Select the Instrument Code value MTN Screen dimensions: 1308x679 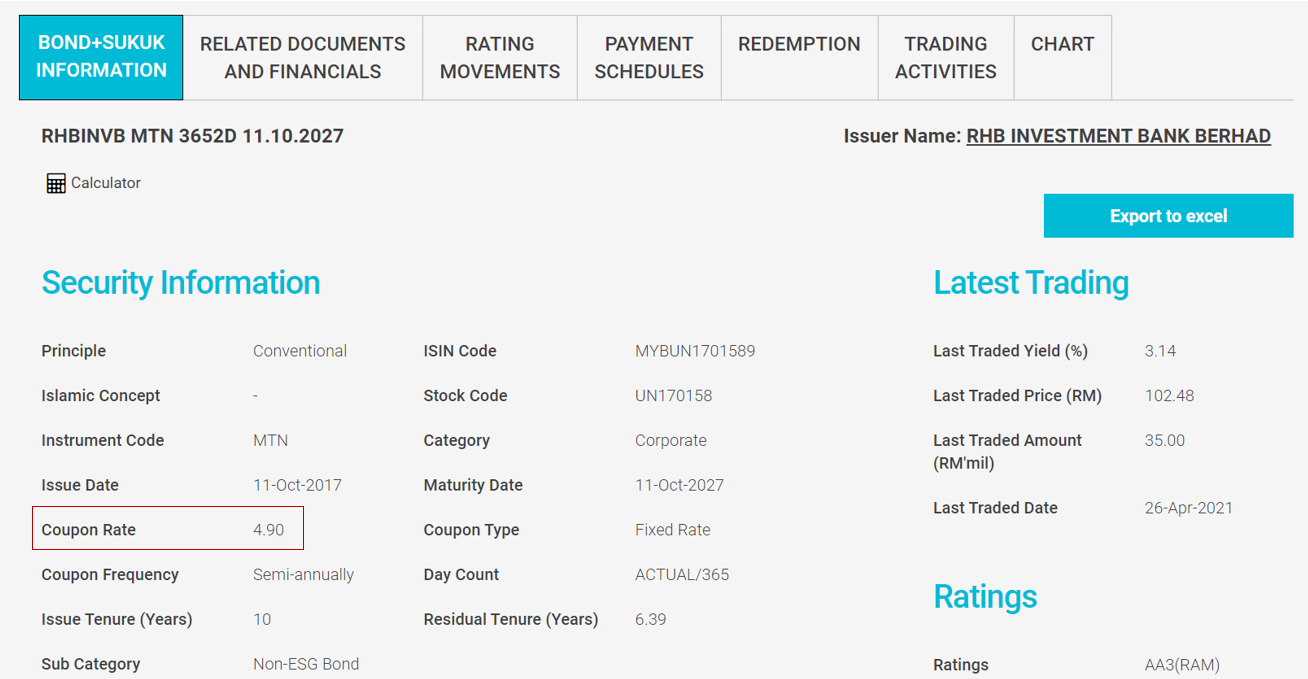tap(270, 440)
